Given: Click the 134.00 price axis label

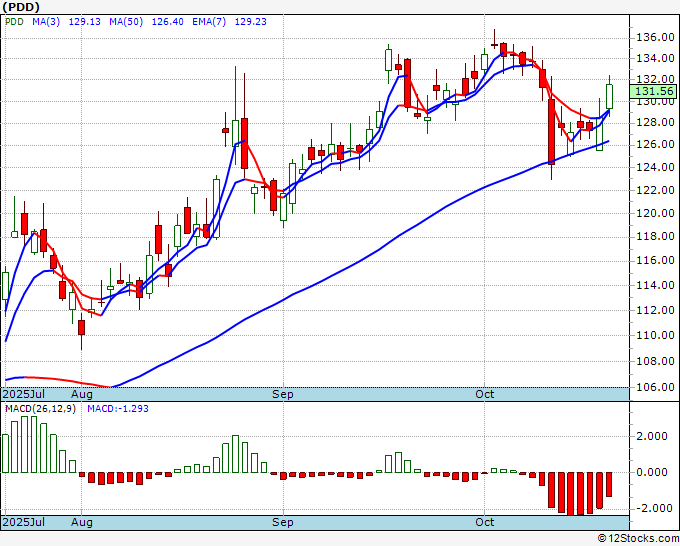Looking at the screenshot, I should [x=655, y=58].
